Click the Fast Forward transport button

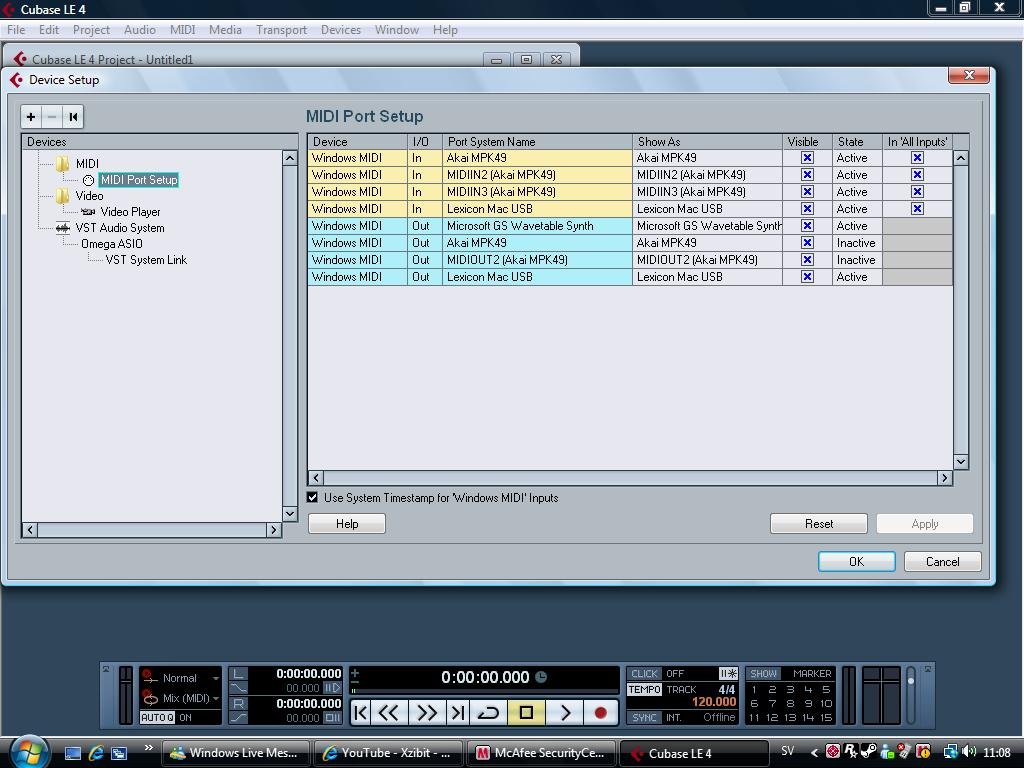426,713
